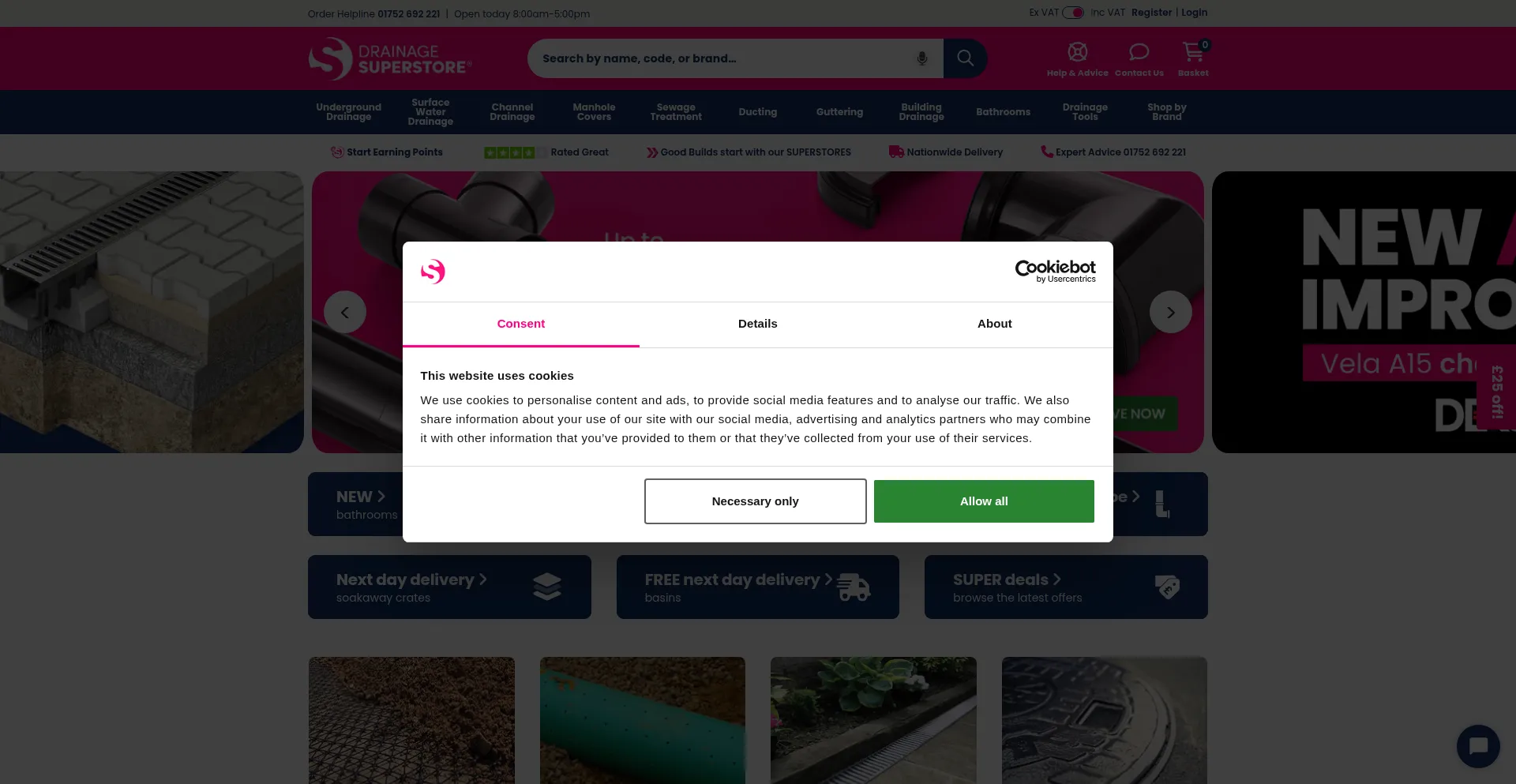Open the shopping Basket cart icon
This screenshot has width=1516, height=784.
pos(1193,52)
